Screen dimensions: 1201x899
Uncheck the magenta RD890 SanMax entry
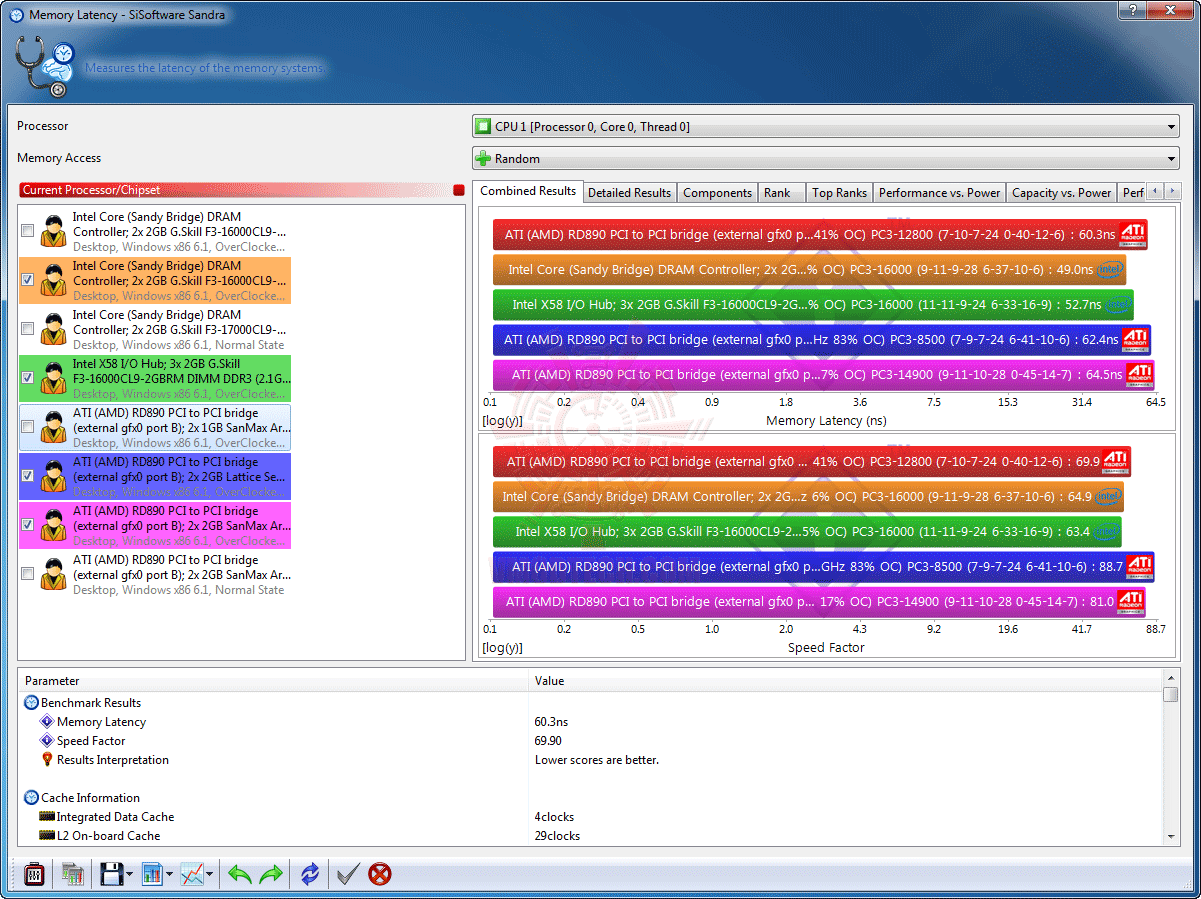tap(27, 524)
